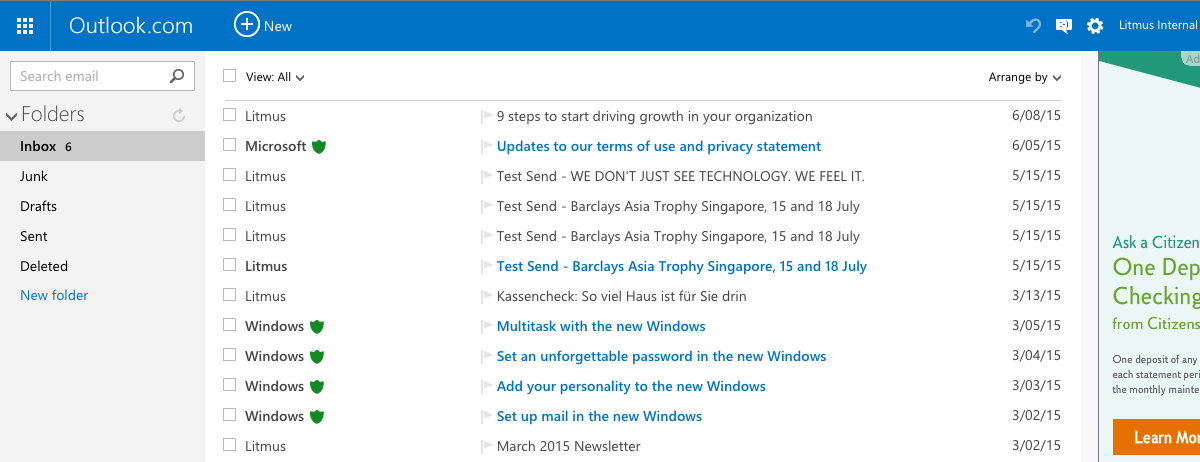Viewport: 1200px width, 462px height.
Task: Flag the WE DON'T JUST SEE TECHNOLOGY email
Action: (x=487, y=177)
